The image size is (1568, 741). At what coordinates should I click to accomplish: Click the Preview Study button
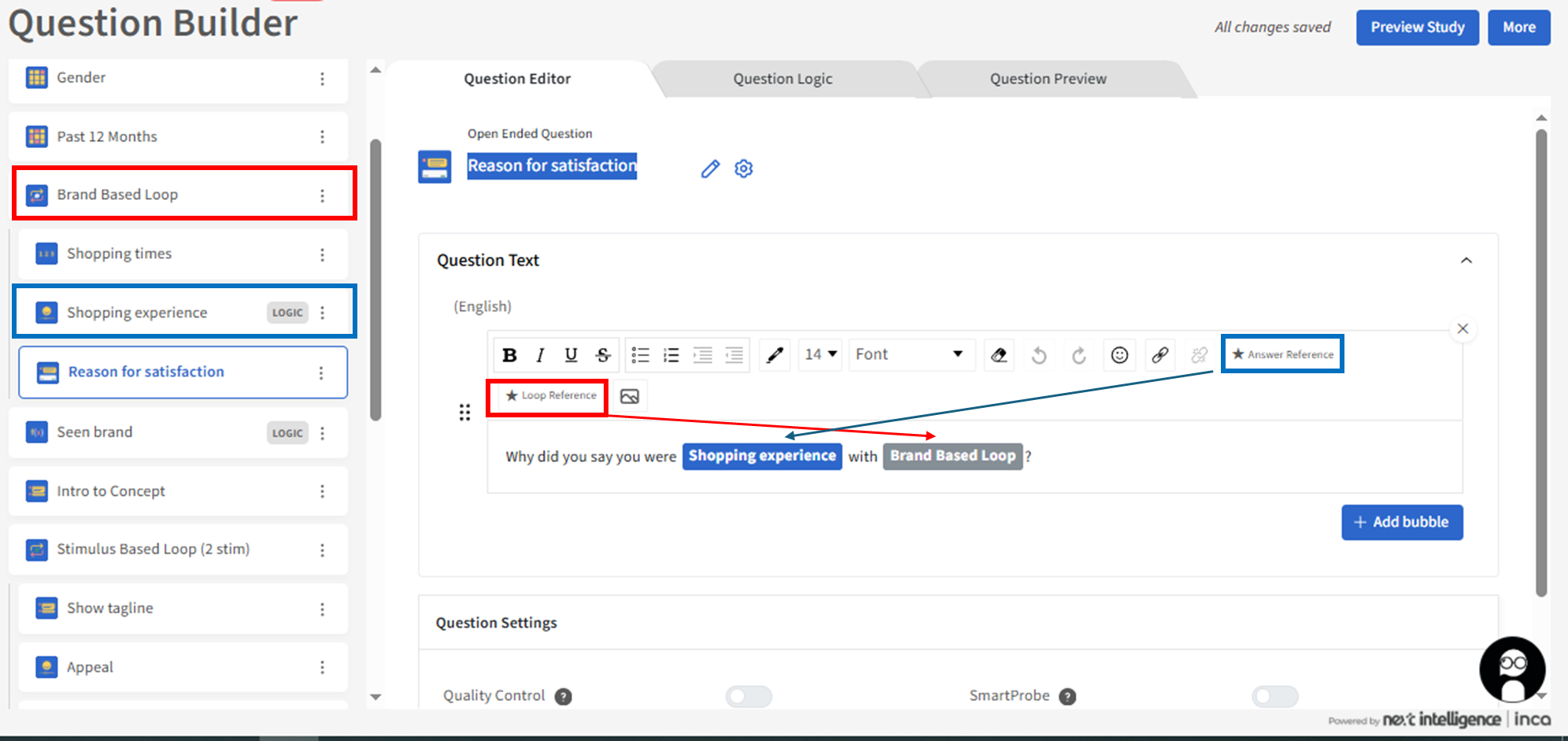pos(1417,28)
